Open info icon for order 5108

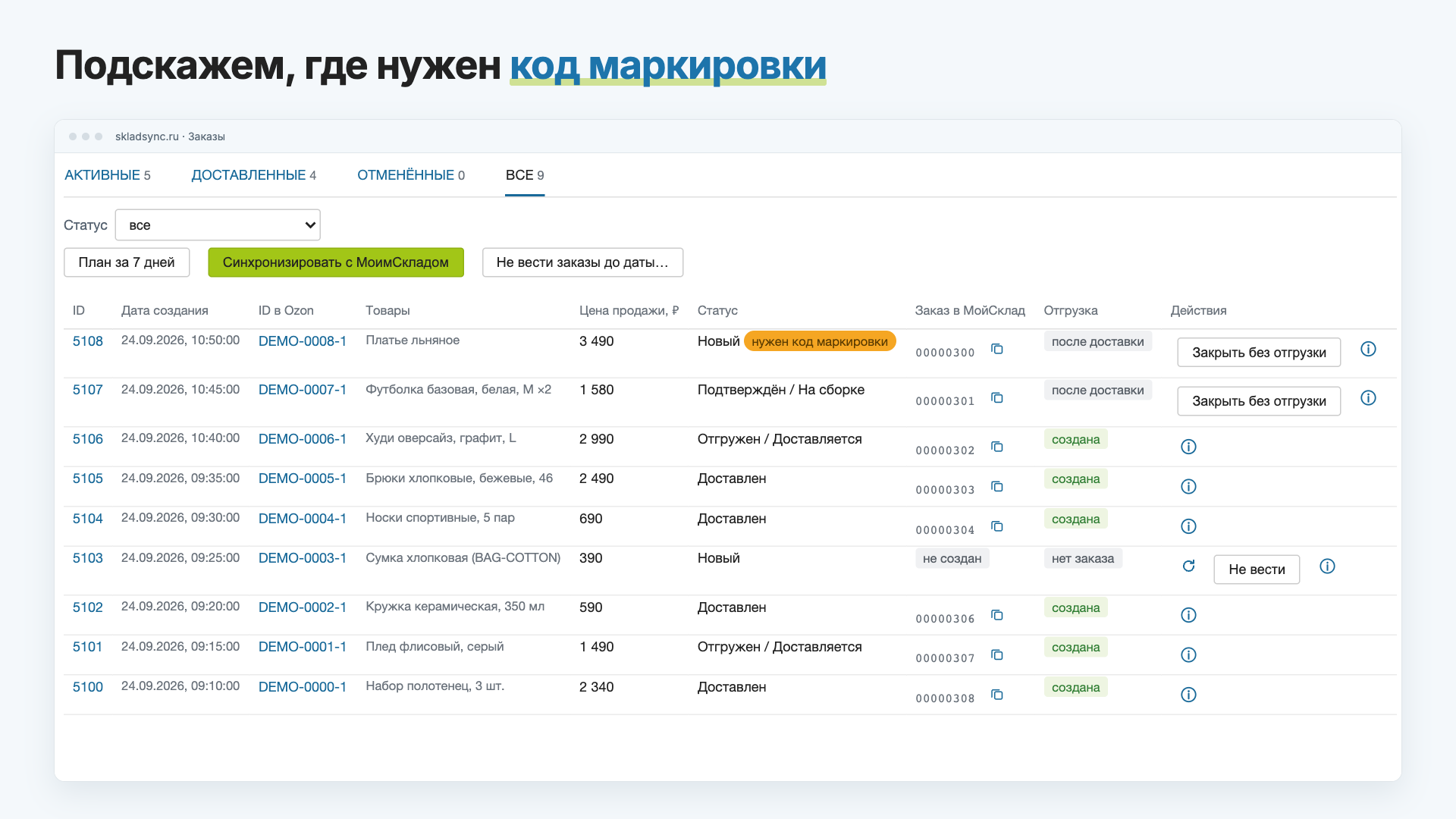(1368, 349)
